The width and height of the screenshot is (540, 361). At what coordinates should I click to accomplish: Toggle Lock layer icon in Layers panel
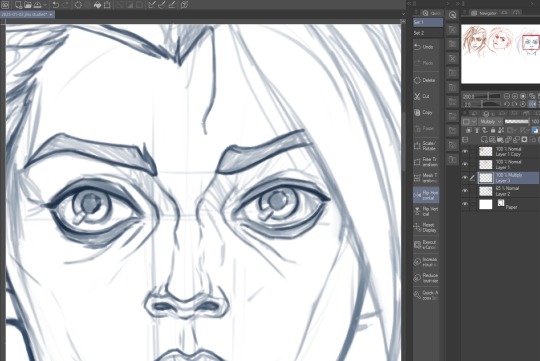(x=493, y=130)
